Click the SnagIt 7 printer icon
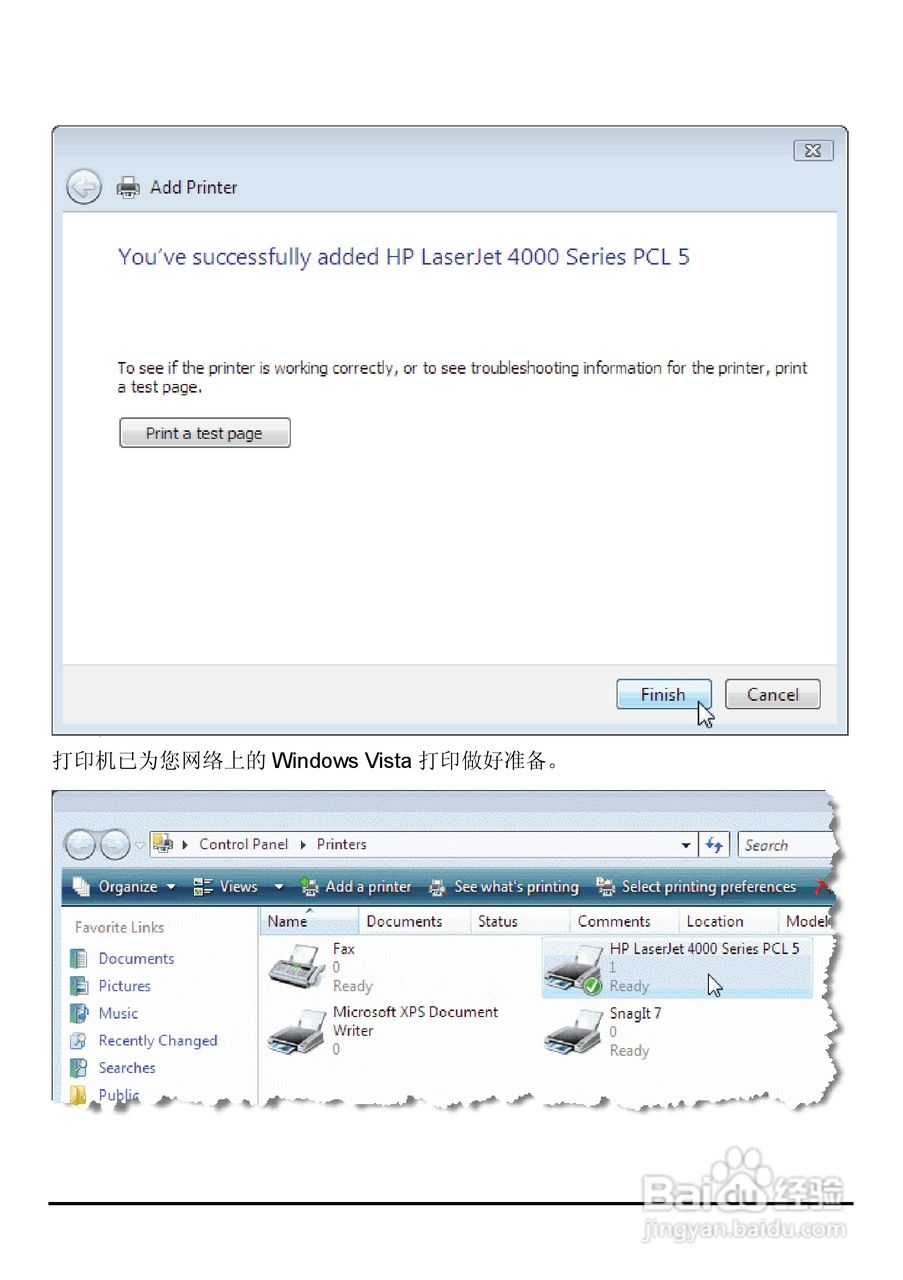 [x=573, y=1032]
